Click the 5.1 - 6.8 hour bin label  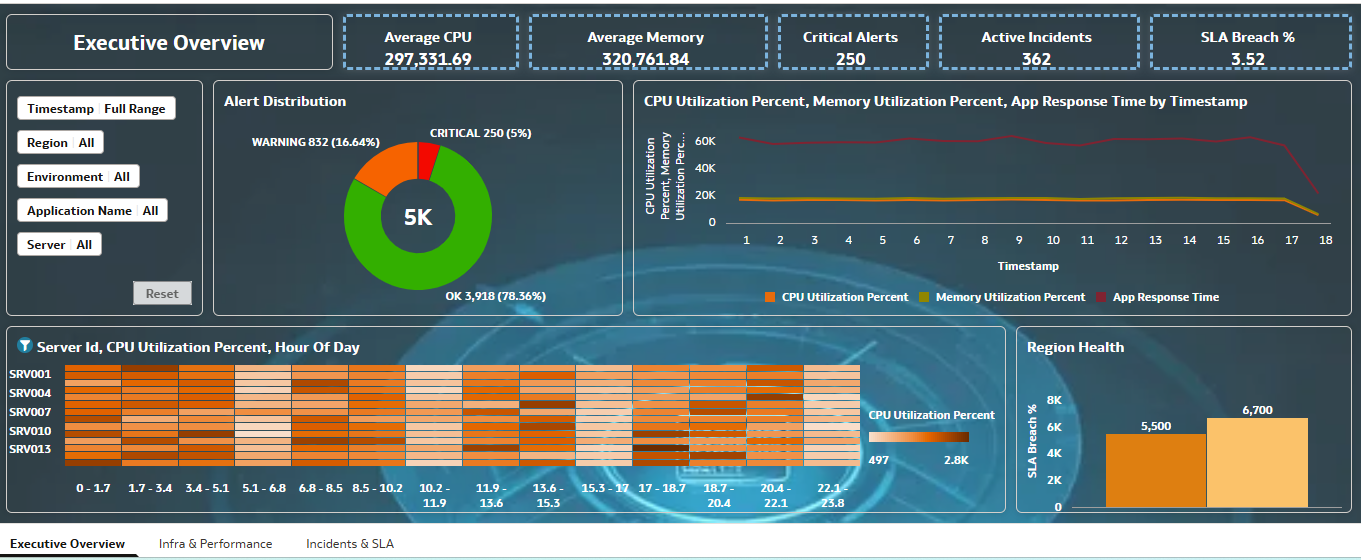[264, 488]
